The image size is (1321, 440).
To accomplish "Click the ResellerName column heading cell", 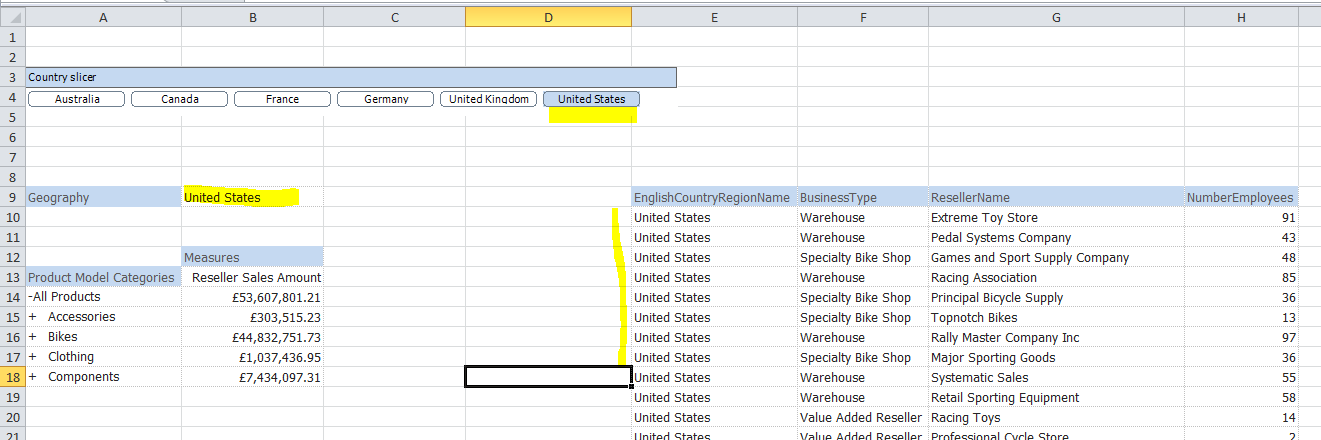I will tap(1056, 198).
